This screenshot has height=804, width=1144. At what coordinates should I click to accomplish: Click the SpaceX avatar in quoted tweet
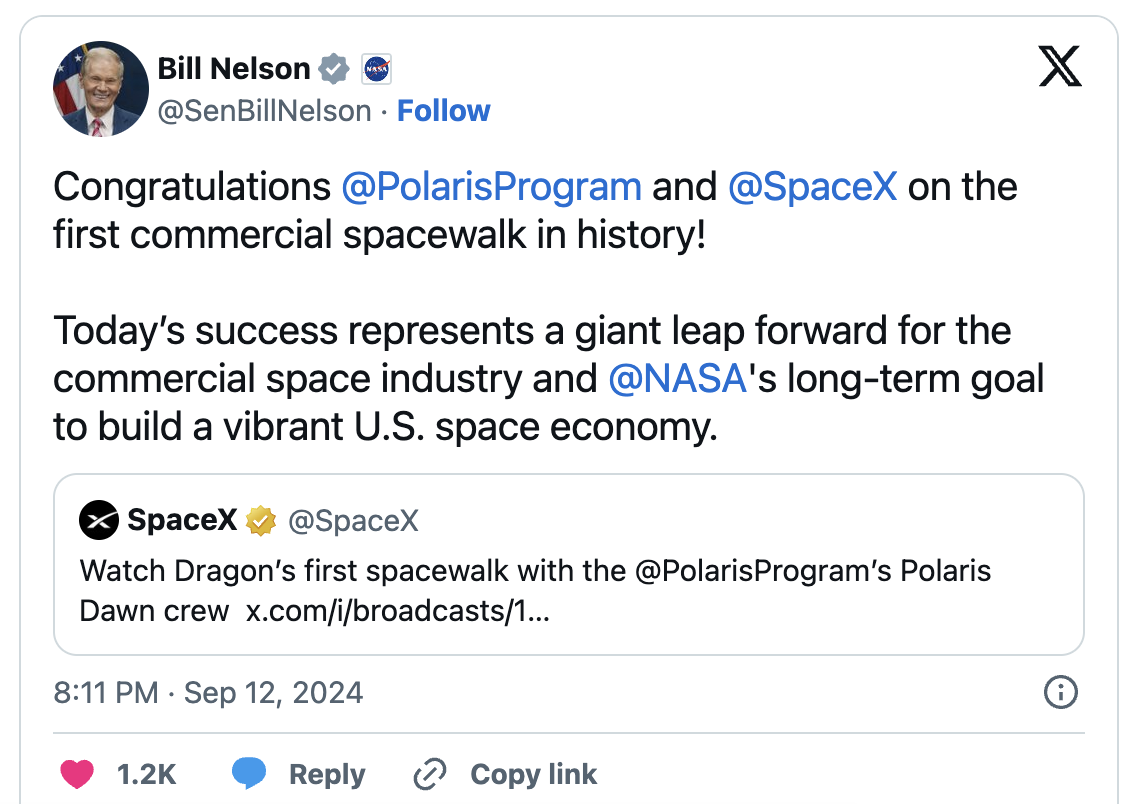click(x=100, y=520)
